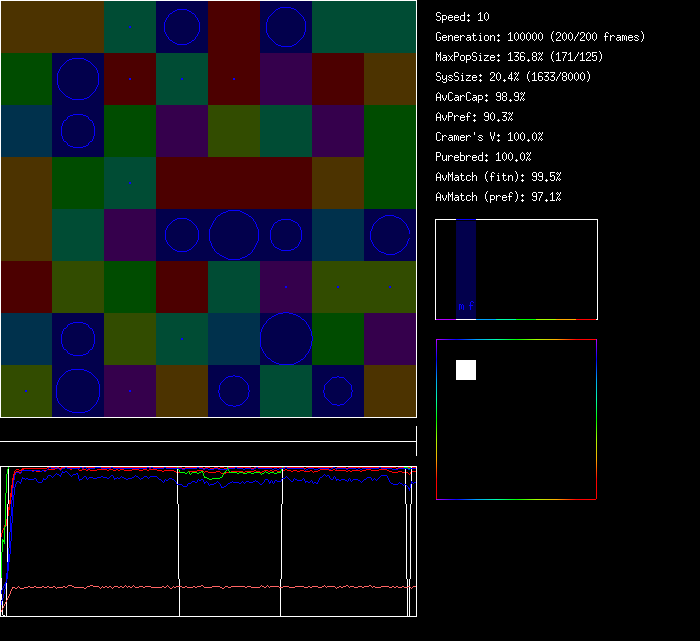Screen dimensions: 700x641
Task: Click the Speed: 10 readout
Action: pos(463,17)
